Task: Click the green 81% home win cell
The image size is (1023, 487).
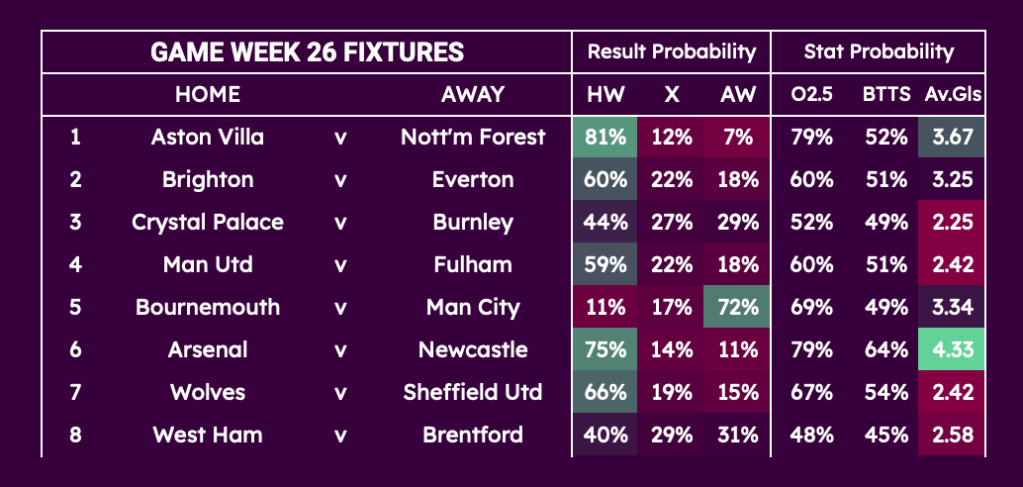Action: tap(605, 138)
